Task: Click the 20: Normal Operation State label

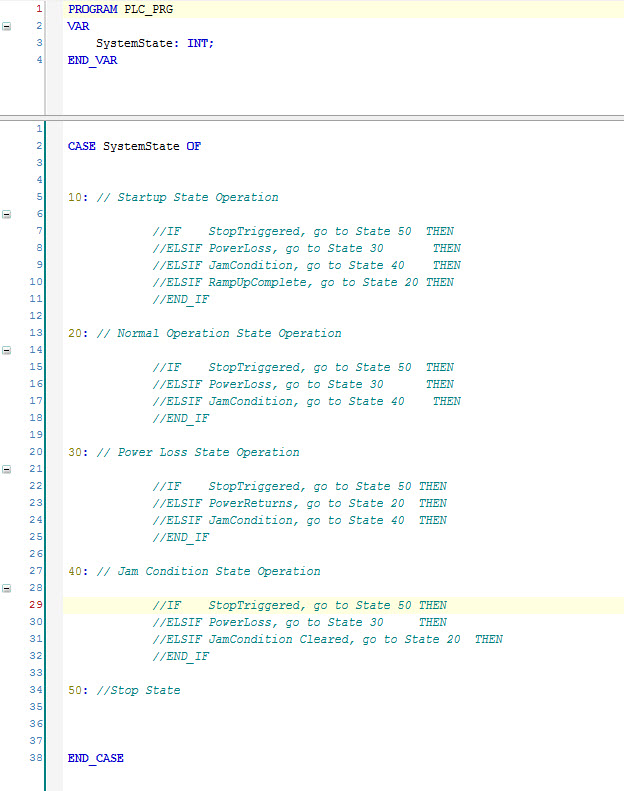Action: 205,333
